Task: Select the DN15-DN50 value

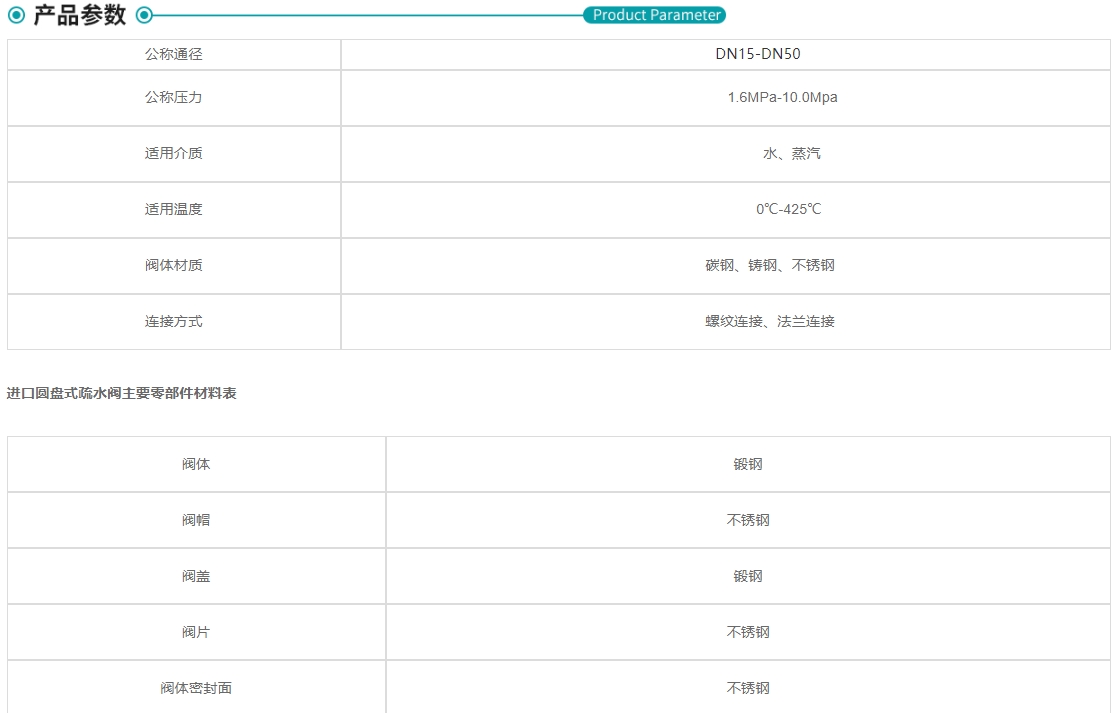Action: tap(758, 54)
